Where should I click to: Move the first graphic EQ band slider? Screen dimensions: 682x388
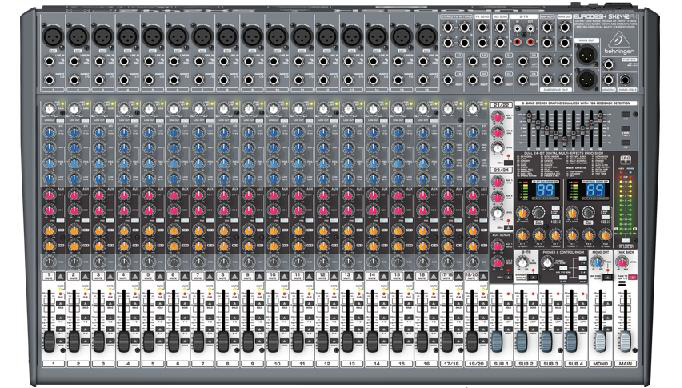pyautogui.click(x=529, y=117)
